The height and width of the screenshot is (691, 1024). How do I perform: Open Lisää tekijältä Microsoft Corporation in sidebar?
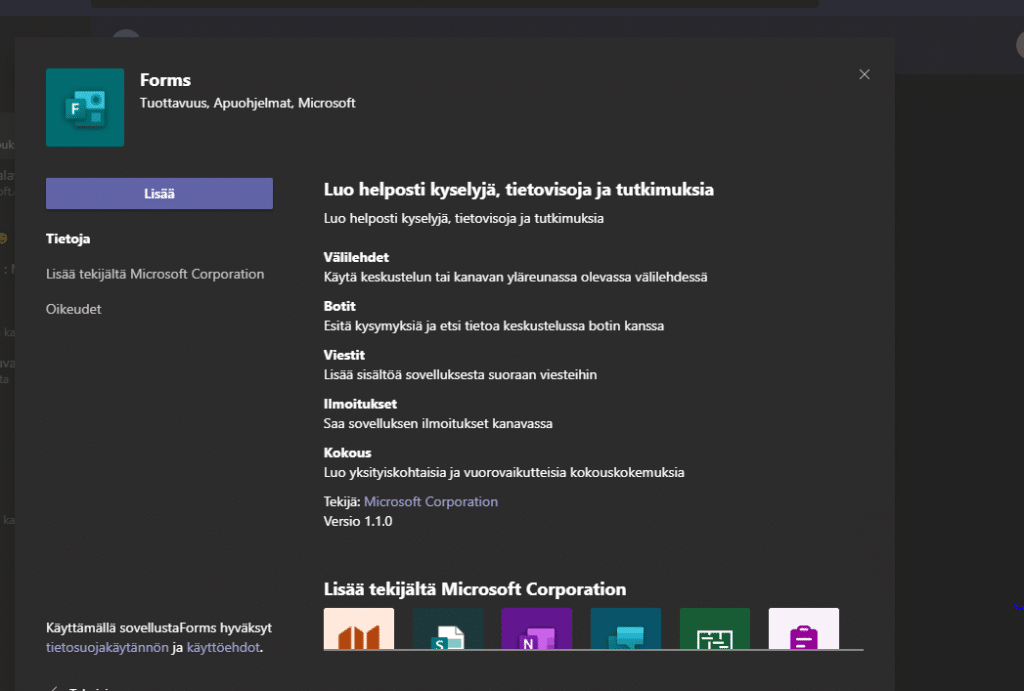pos(155,274)
